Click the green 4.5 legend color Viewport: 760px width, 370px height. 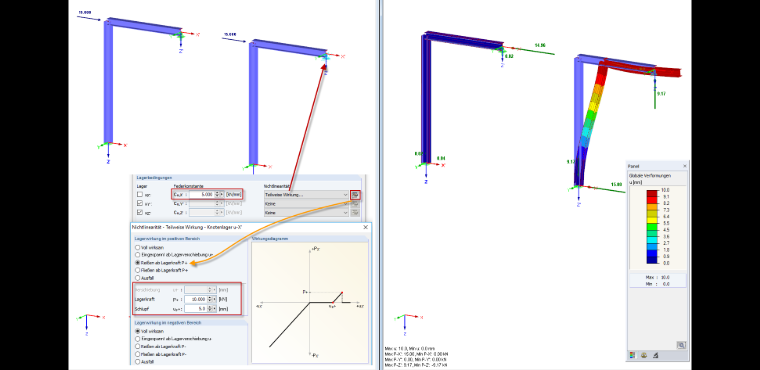[652, 227]
